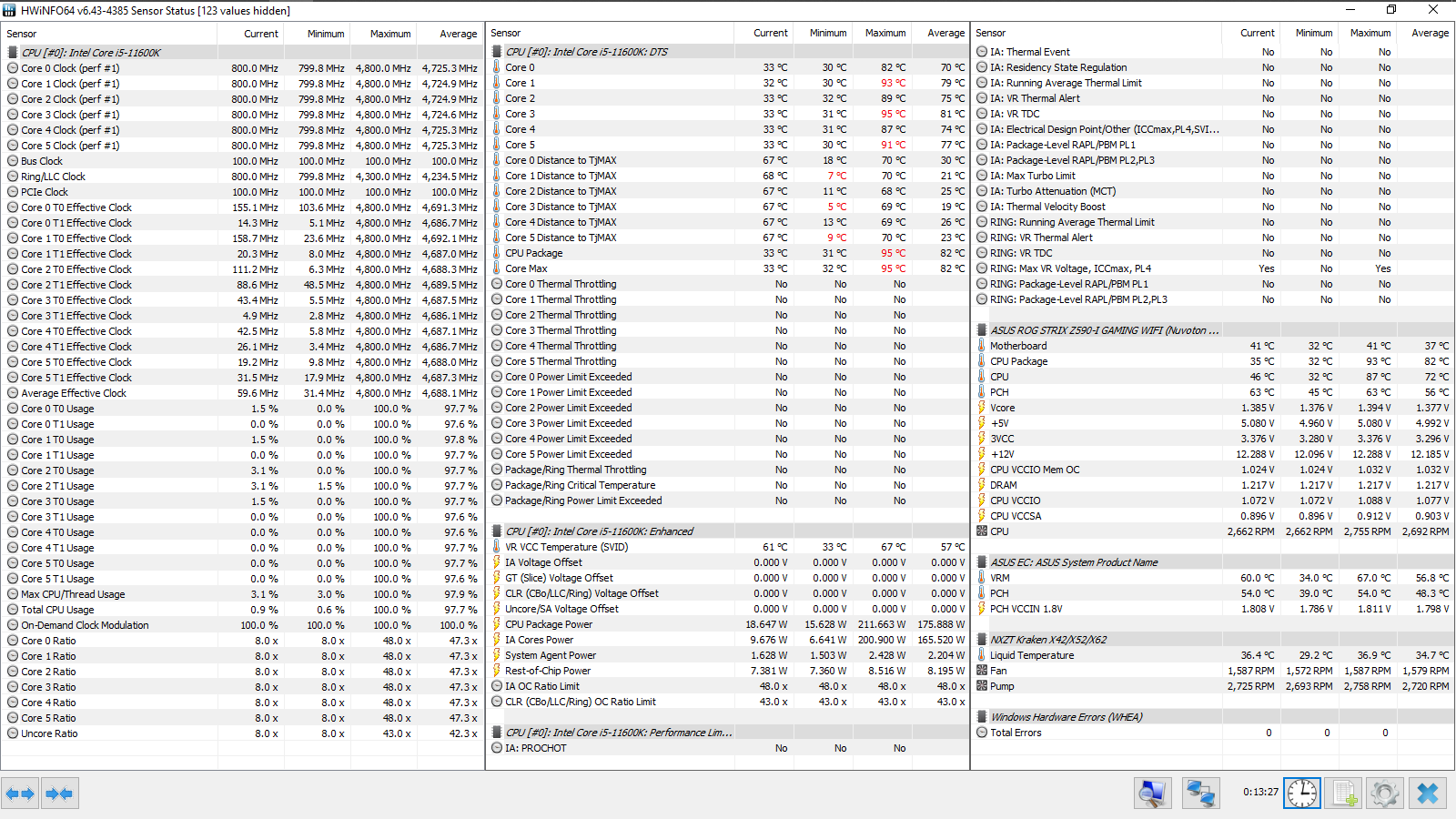Select the Average Effective Clock row
The image size is (1456, 819).
[x=242, y=393]
